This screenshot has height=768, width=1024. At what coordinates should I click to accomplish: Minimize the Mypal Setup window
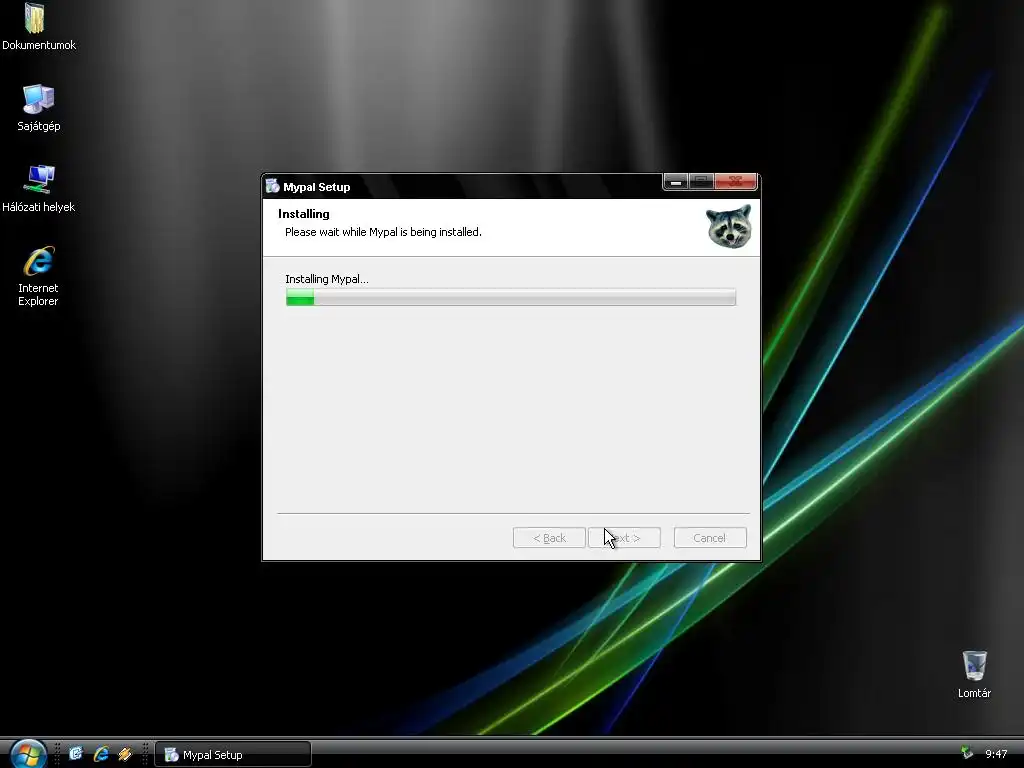(676, 182)
